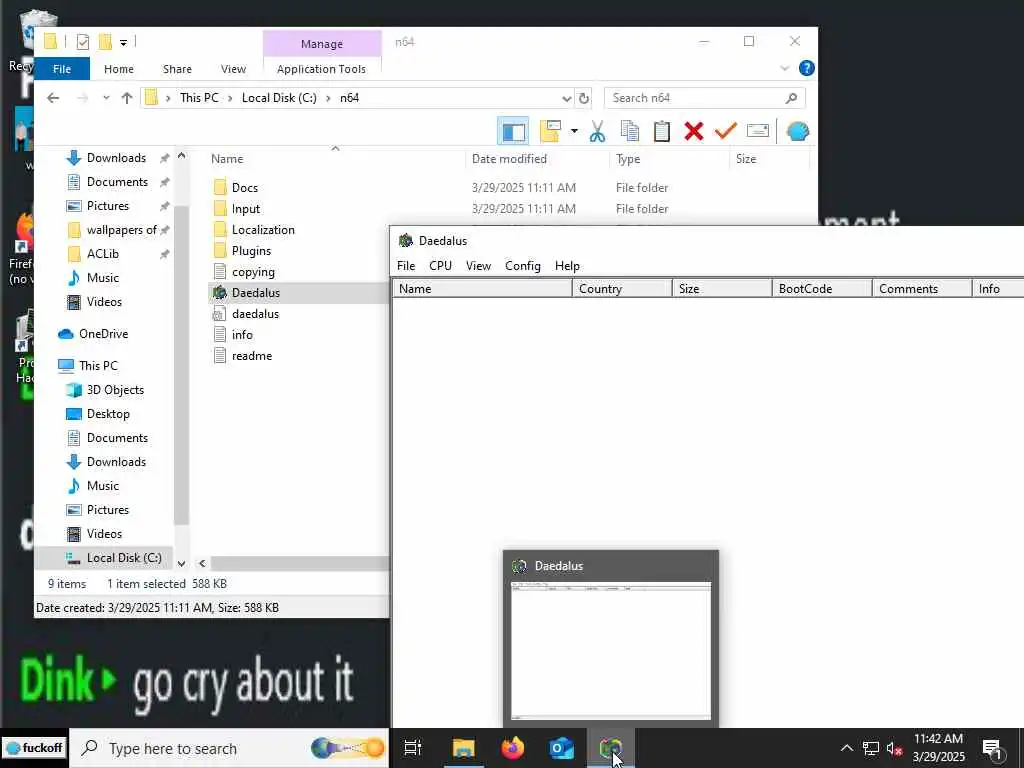Click New Folder icon in quick access toolbar
The width and height of the screenshot is (1024, 768).
click(x=104, y=42)
